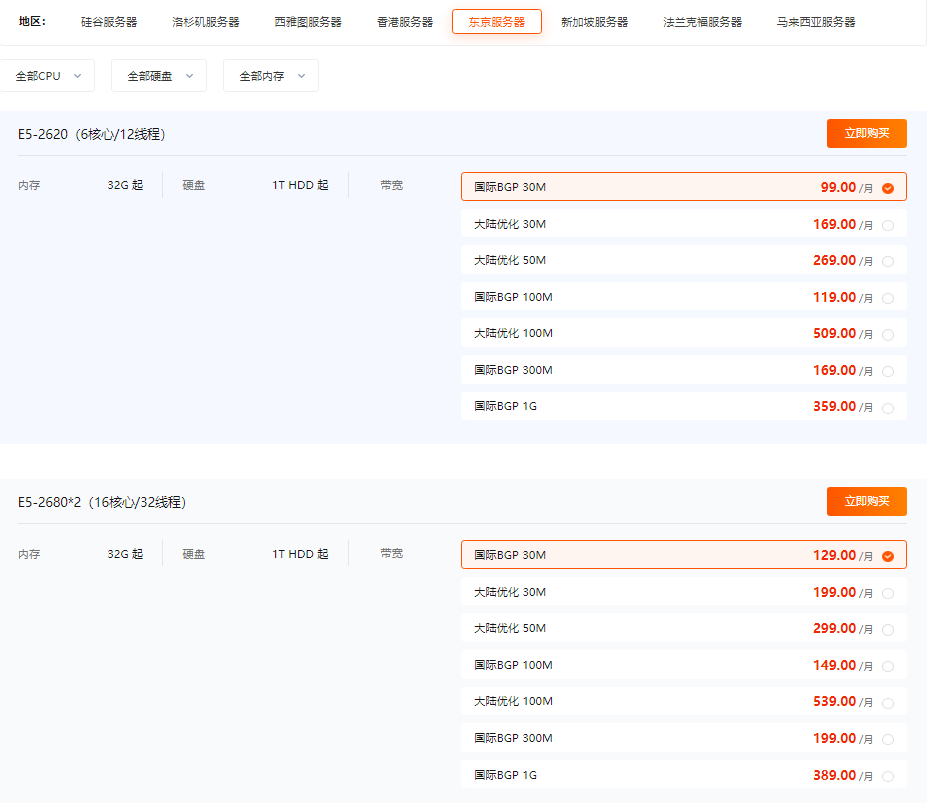
Task: Select 国际BGP 100M radio for E5-2620
Action: tap(887, 298)
